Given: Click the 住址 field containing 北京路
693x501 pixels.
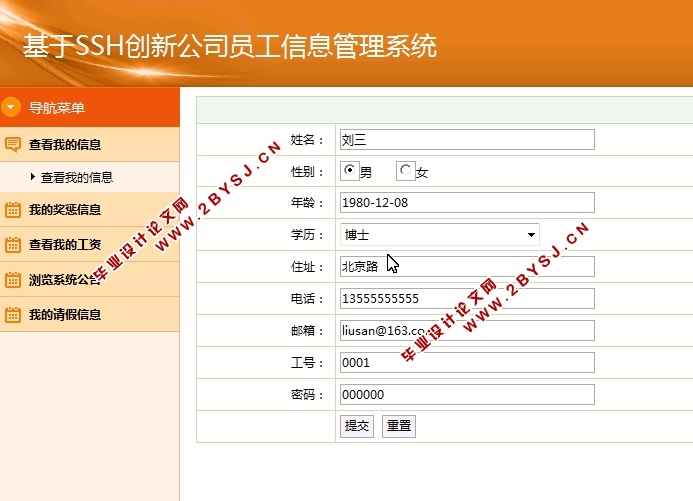Looking at the screenshot, I should coord(467,266).
